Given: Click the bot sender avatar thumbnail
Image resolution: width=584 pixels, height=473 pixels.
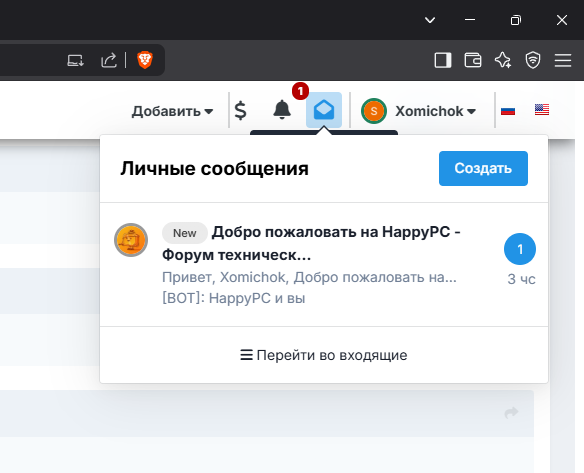Looking at the screenshot, I should (131, 240).
